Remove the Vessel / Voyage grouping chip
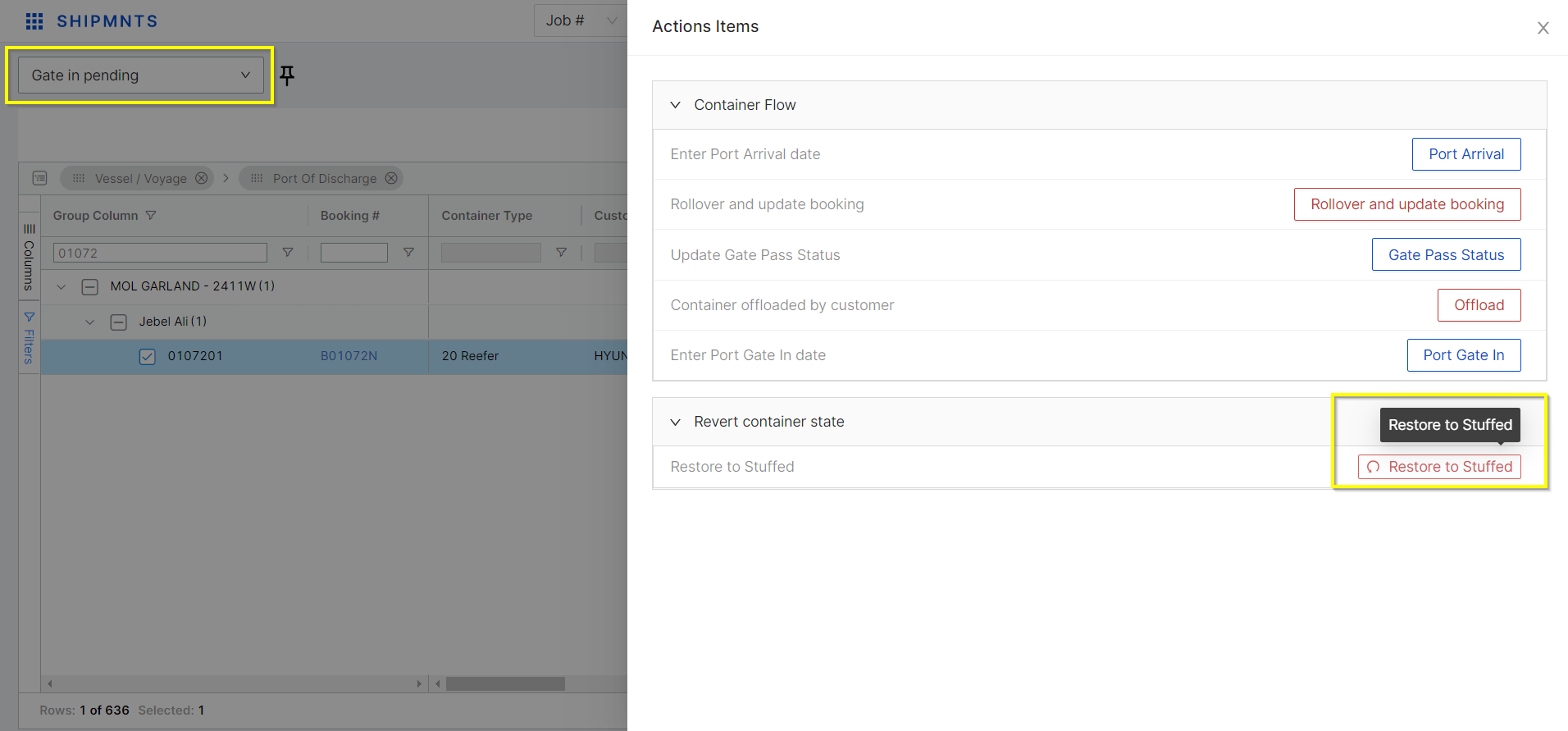This screenshot has height=731, width=1568. point(201,178)
